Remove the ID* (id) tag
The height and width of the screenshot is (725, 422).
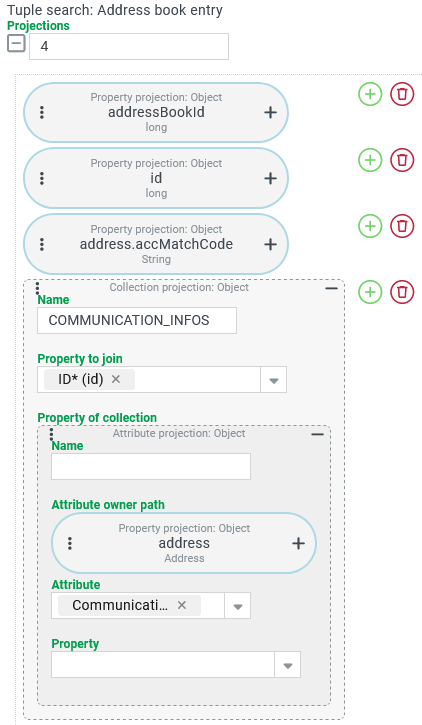pyautogui.click(x=116, y=379)
